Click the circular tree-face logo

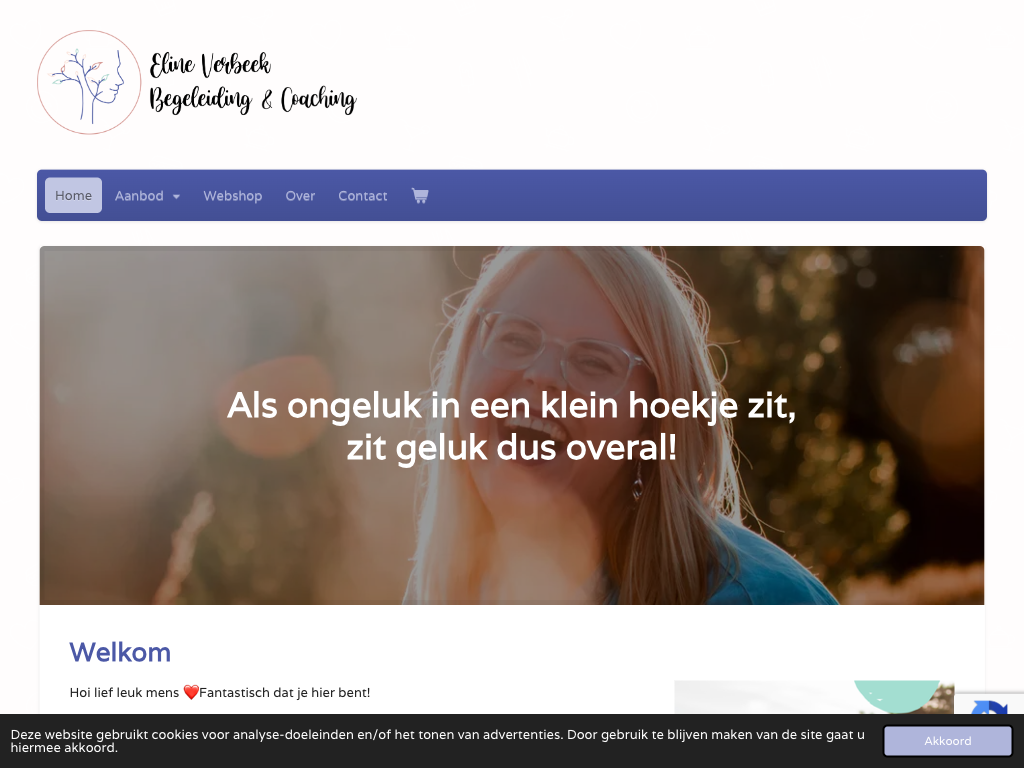coord(89,82)
